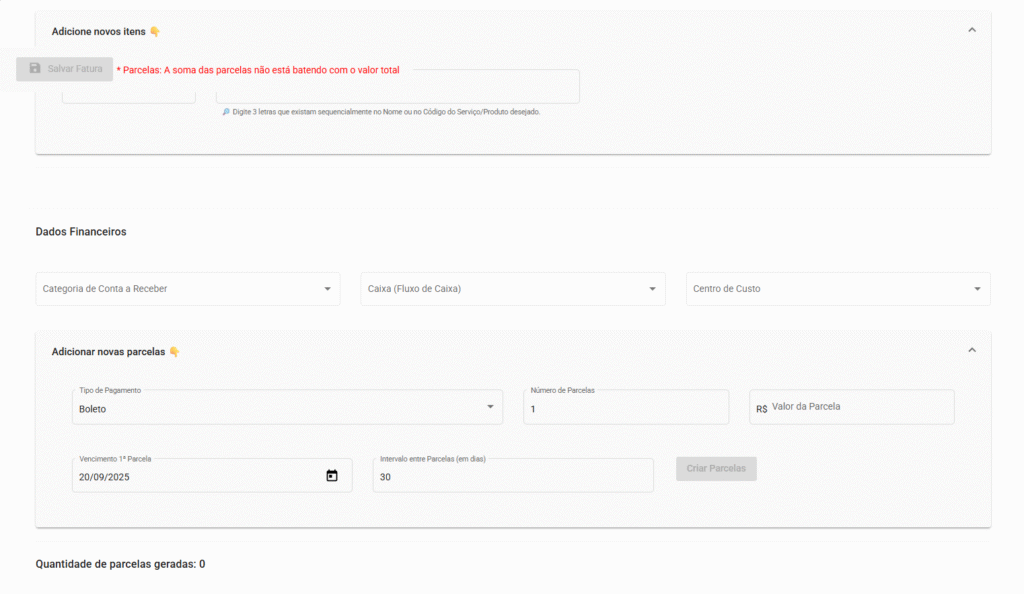Expand the Caixa (Fluxo de Caixa) dropdown
Image resolution: width=1024 pixels, height=594 pixels.
tap(512, 289)
